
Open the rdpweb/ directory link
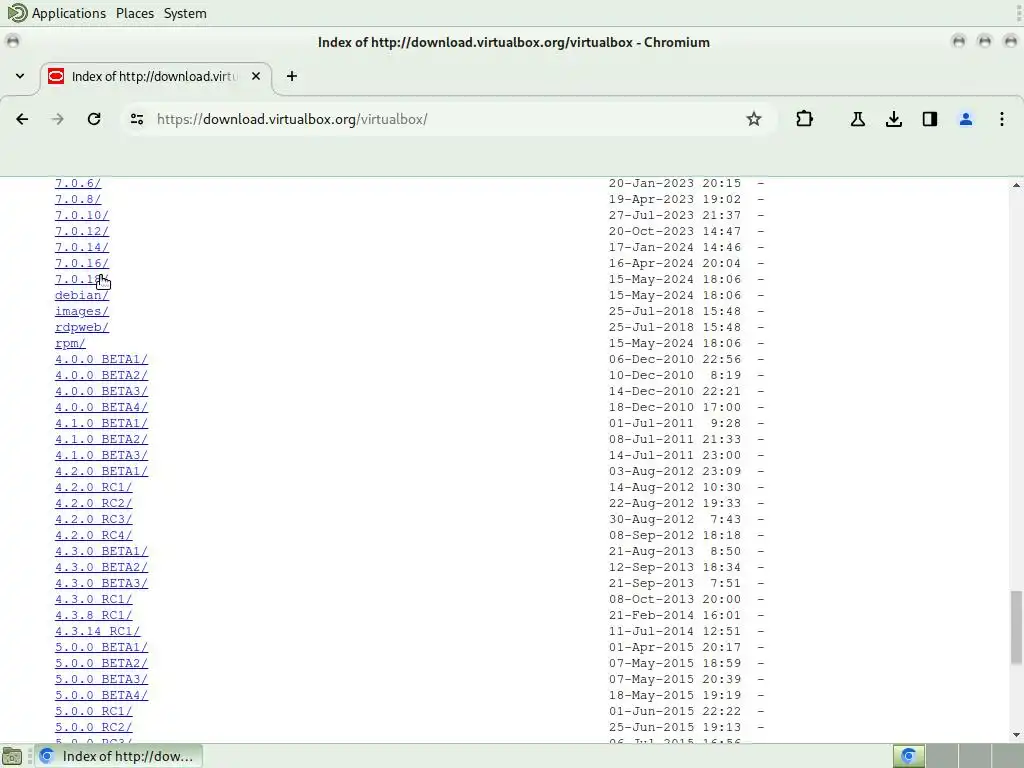pyautogui.click(x=82, y=327)
